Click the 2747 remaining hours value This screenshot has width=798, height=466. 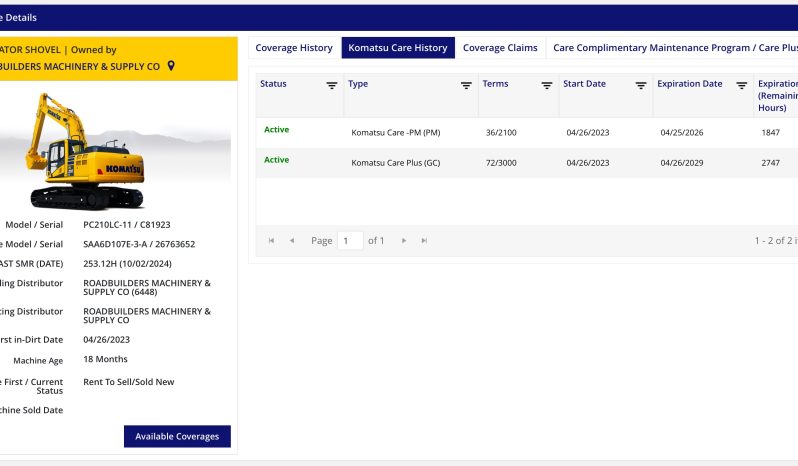tap(771, 163)
